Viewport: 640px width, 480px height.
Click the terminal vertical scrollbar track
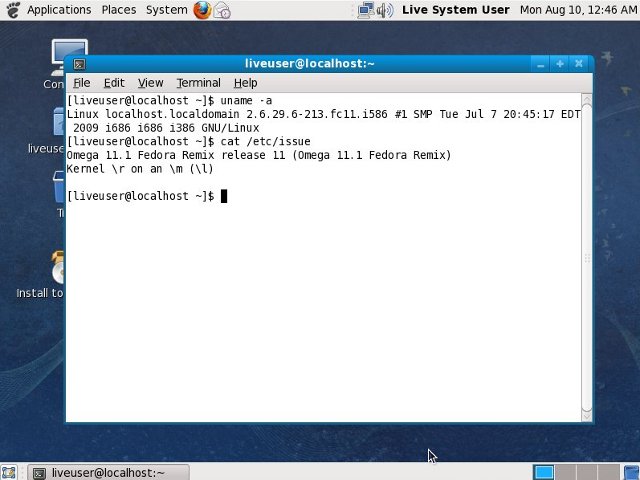pos(587,258)
